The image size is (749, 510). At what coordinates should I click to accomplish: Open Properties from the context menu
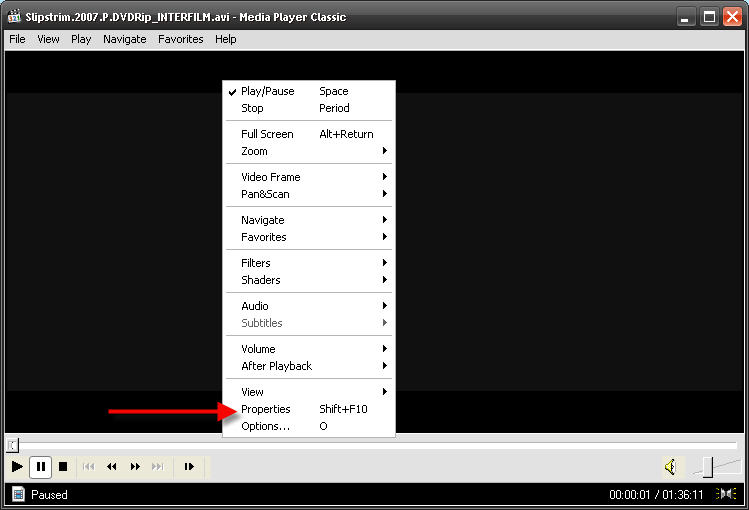point(309,409)
